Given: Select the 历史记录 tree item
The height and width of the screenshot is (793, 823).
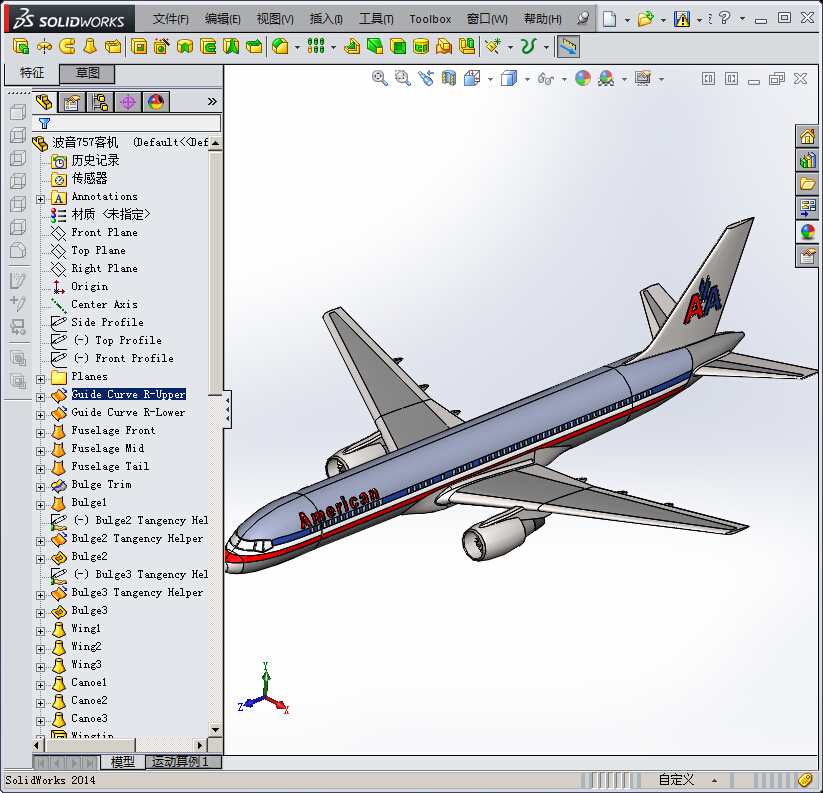Looking at the screenshot, I should click(x=95, y=160).
